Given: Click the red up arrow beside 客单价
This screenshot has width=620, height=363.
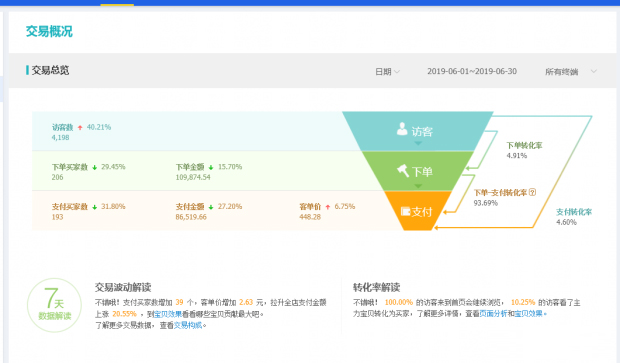Looking at the screenshot, I should click(x=328, y=207).
